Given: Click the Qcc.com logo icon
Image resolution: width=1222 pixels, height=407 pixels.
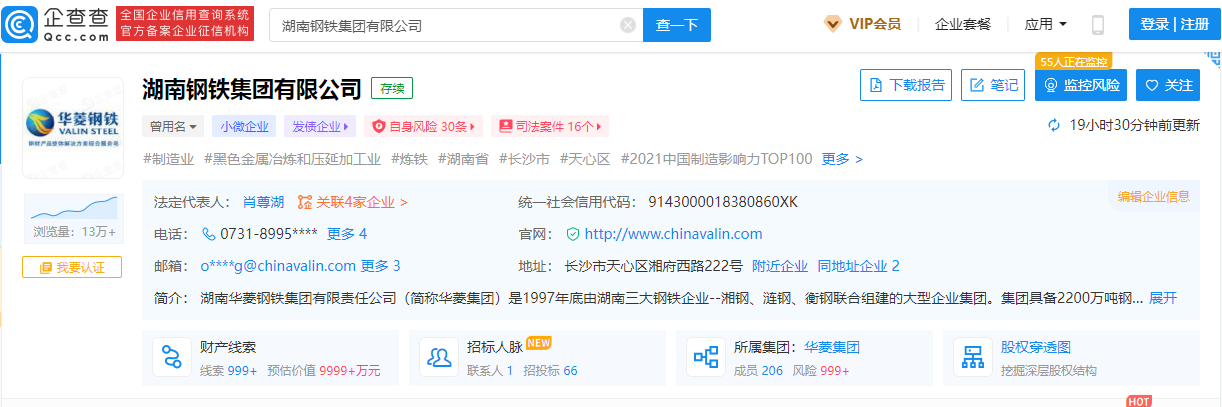Looking at the screenshot, I should click(22, 24).
